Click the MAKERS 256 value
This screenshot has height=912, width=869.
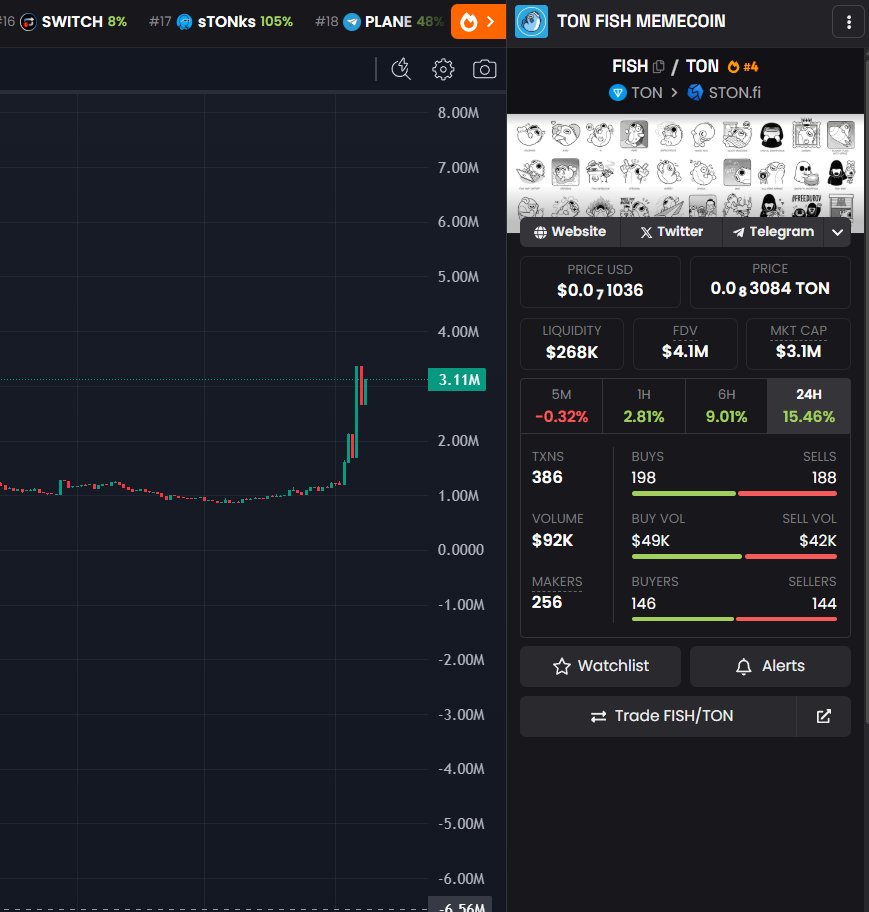547,602
